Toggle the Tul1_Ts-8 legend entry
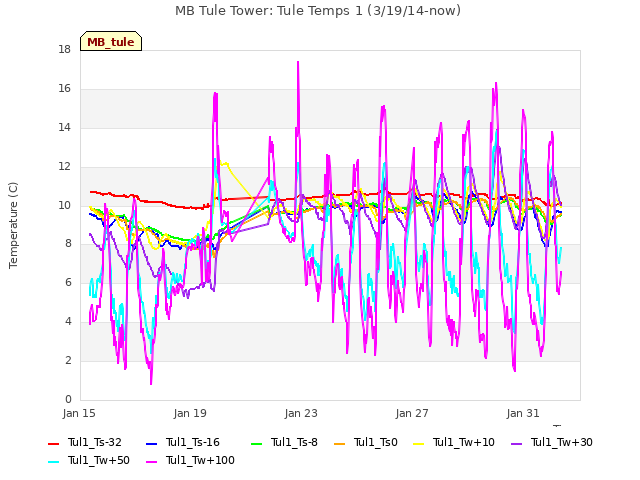Screen dimensions: 640x480 (x=284, y=442)
